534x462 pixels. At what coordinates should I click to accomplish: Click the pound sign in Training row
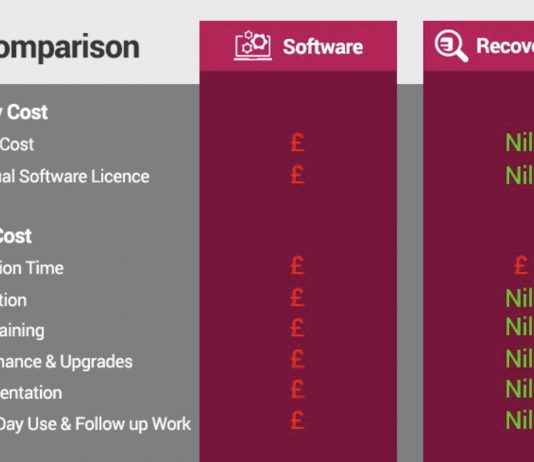click(297, 328)
